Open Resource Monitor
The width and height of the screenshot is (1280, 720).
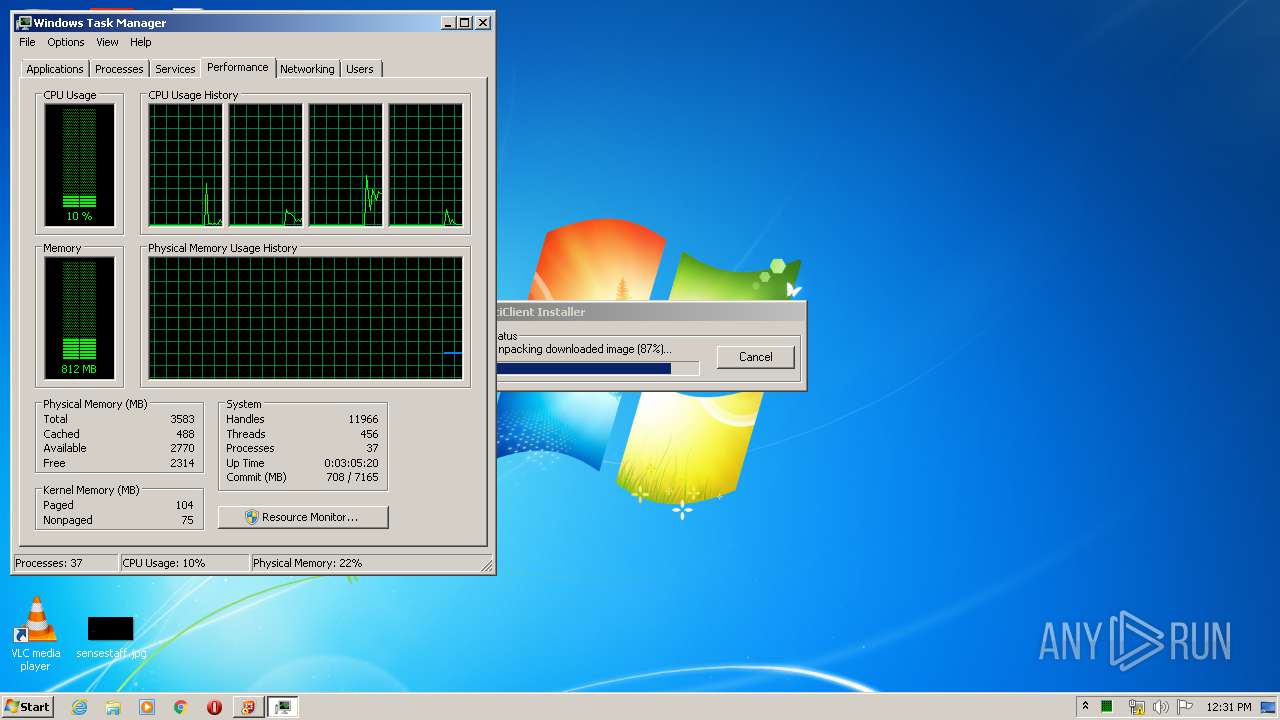pyautogui.click(x=303, y=517)
